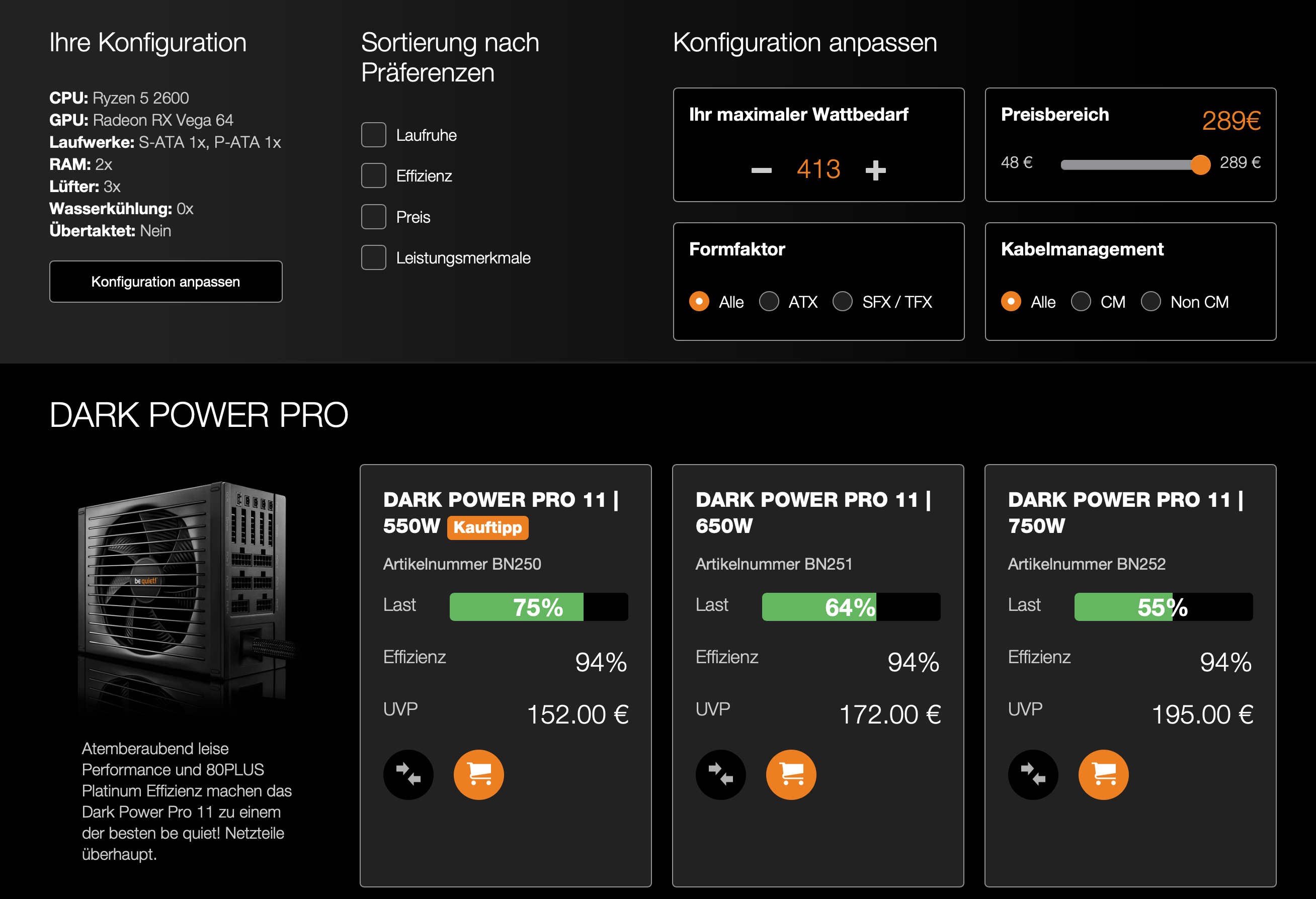The image size is (1316, 899).
Task: Click the Konfiguration anpassen button
Action: click(x=166, y=282)
